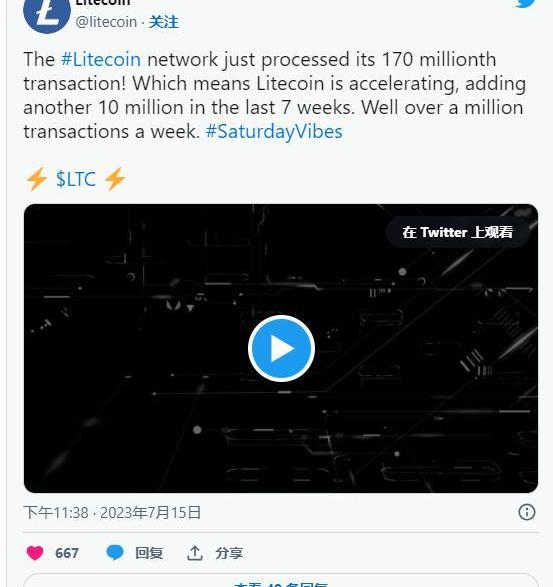Viewport: 553px width, 587px height.
Task: Play the embedded Litecoin video
Action: tap(281, 348)
